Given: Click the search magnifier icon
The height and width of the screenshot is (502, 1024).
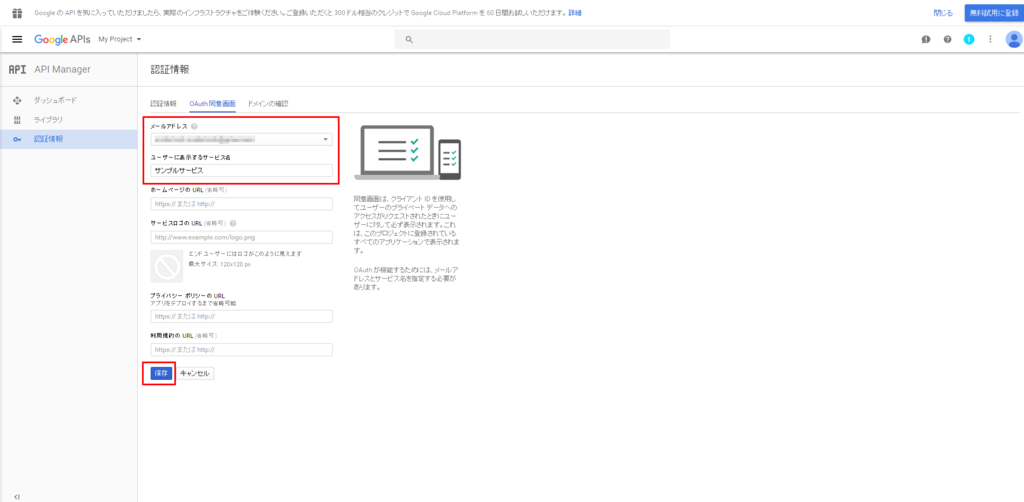Looking at the screenshot, I should [409, 39].
